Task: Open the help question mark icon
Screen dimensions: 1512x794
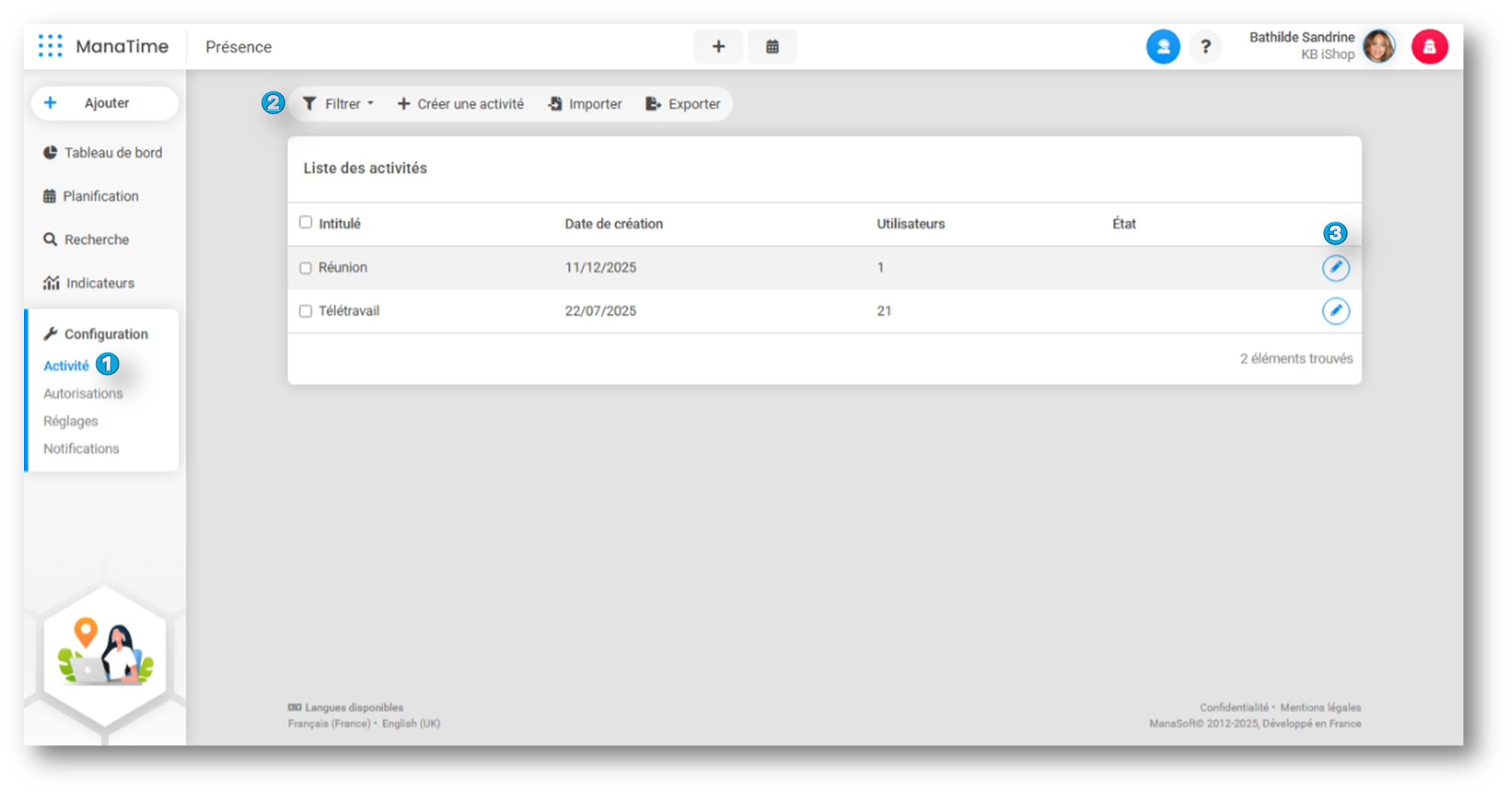Action: [x=1205, y=47]
